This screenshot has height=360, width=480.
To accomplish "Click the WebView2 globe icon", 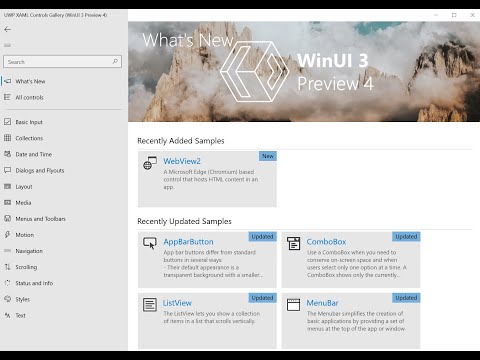I will click(x=150, y=163).
